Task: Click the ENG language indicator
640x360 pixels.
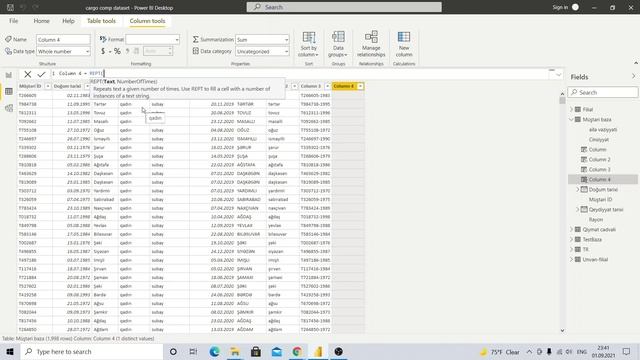Action: click(582, 351)
